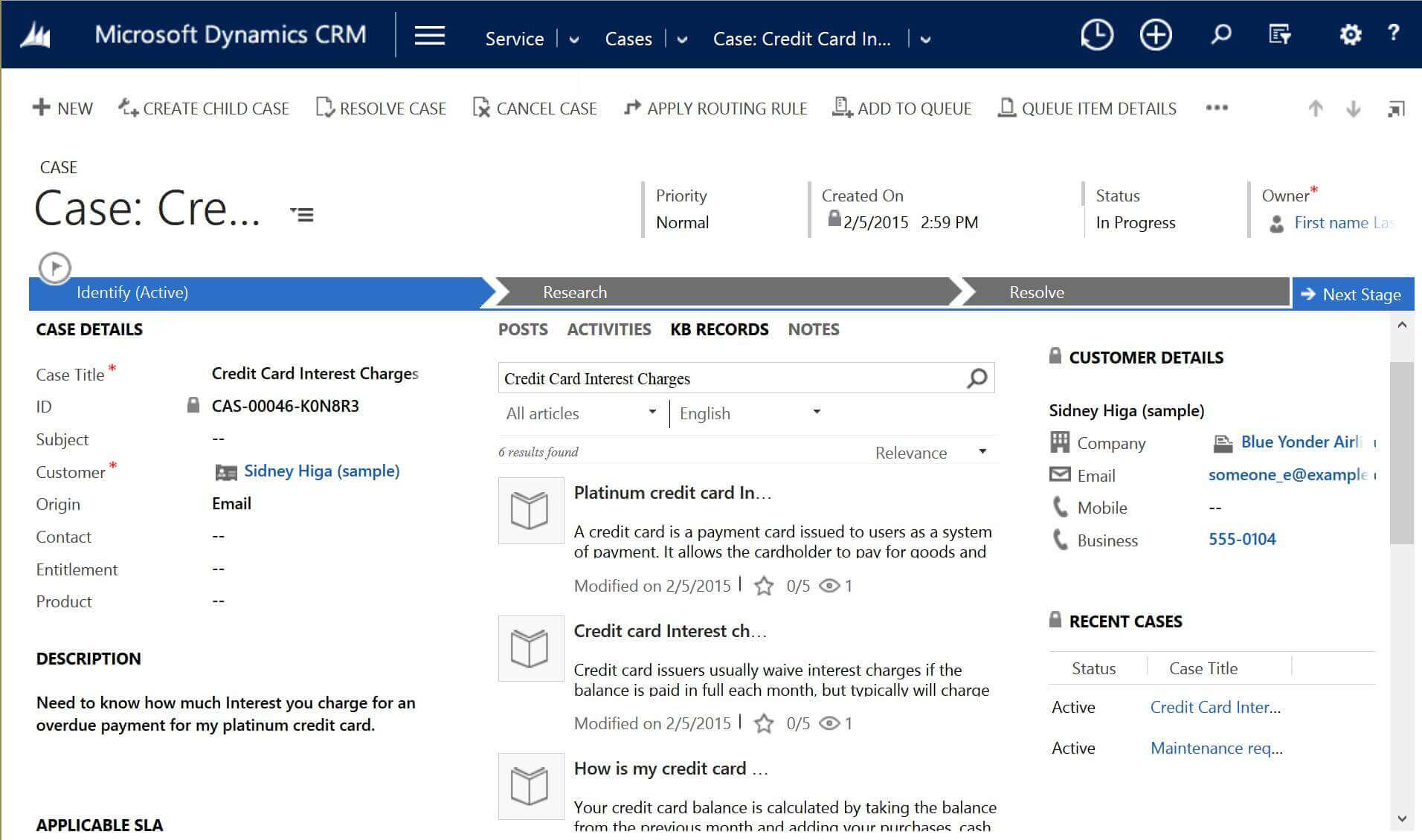
Task: Click RESOLVE CASE command
Action: 381,109
